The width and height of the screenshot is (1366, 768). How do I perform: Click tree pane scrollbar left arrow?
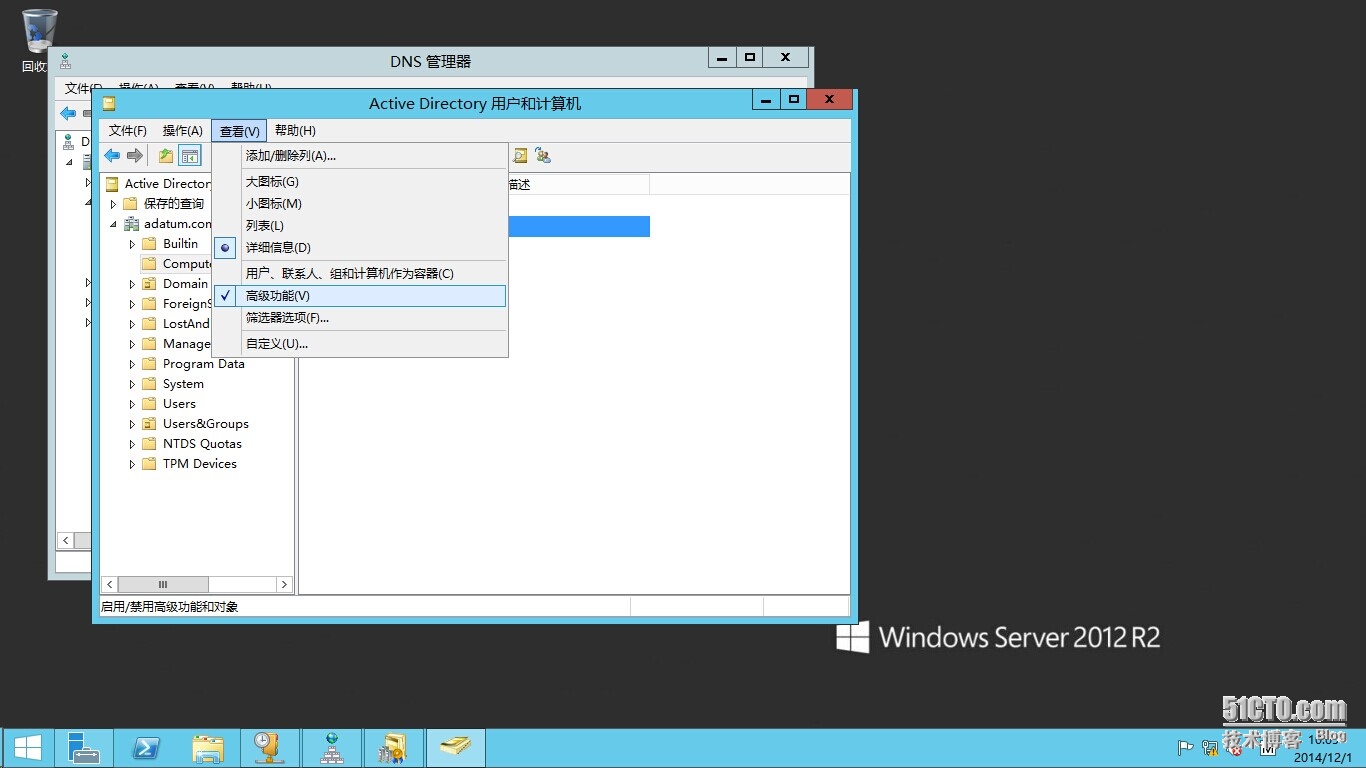[x=110, y=585]
